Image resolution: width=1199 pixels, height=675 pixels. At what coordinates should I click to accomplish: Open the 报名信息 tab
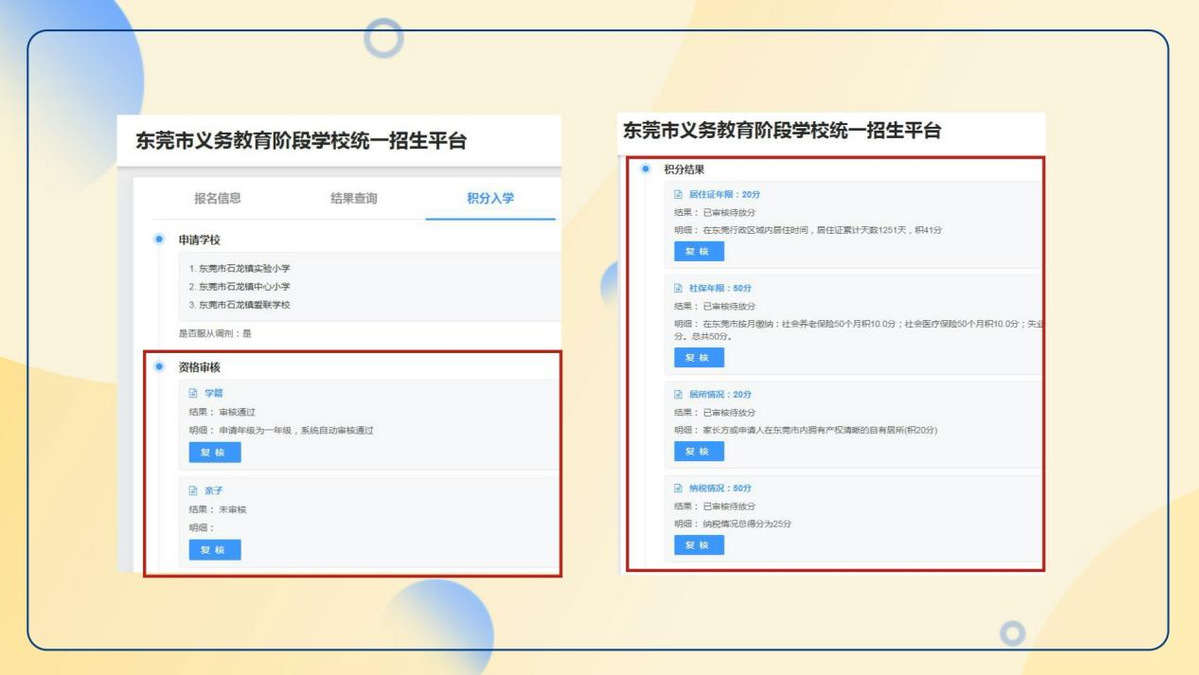(217, 198)
